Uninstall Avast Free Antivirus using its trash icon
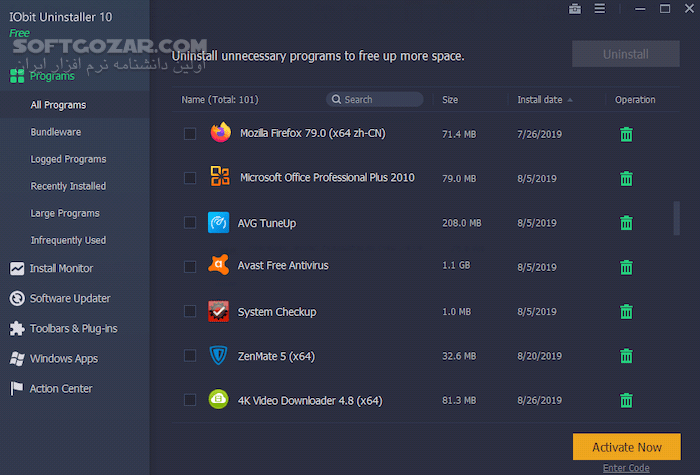This screenshot has height=475, width=700. (x=626, y=267)
